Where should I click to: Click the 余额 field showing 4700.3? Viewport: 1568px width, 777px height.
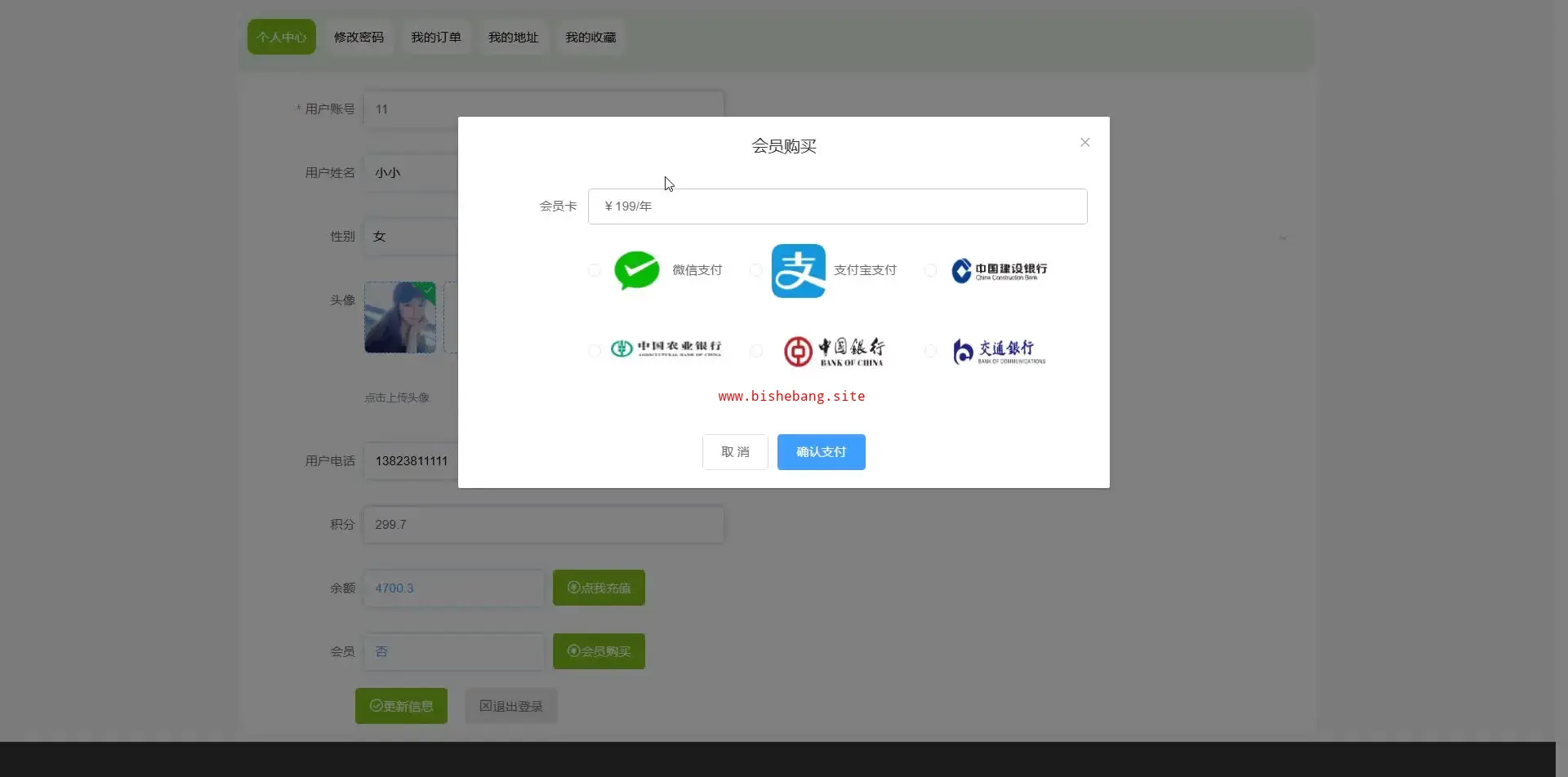click(x=454, y=588)
